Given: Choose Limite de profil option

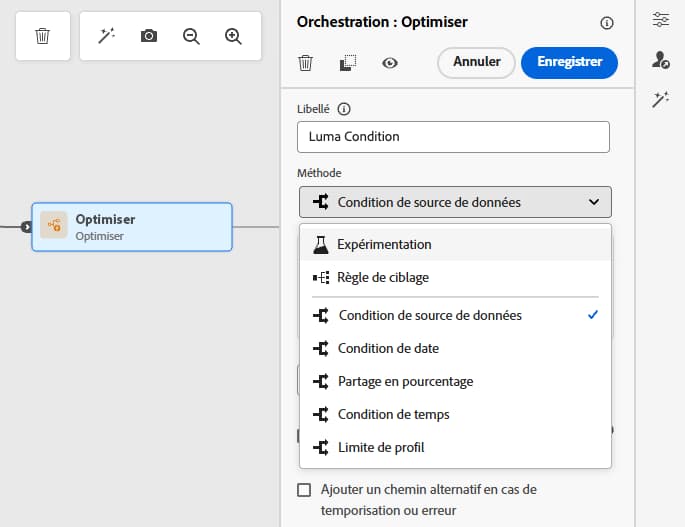Looking at the screenshot, I should 455,447.
